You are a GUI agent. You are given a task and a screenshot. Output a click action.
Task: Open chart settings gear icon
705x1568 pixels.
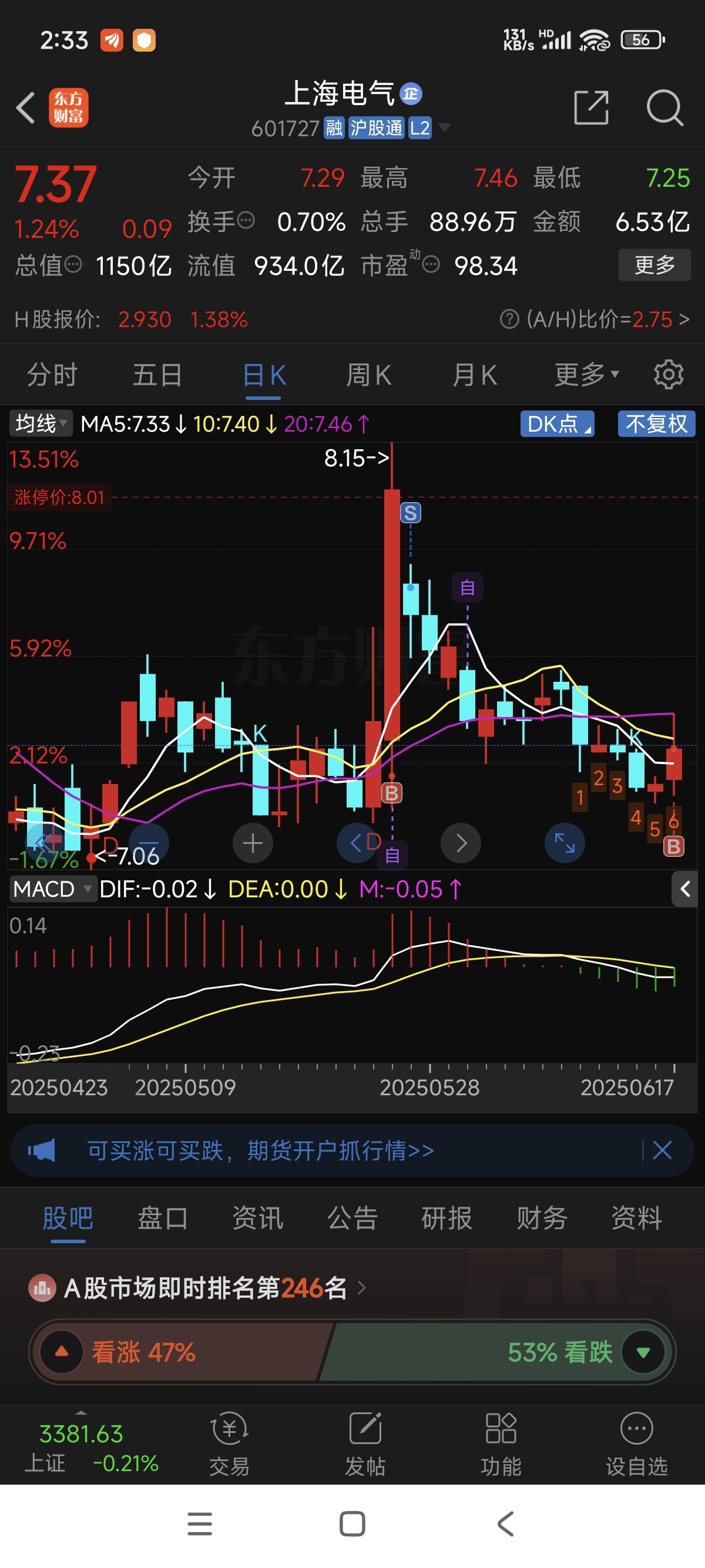pyautogui.click(x=669, y=374)
